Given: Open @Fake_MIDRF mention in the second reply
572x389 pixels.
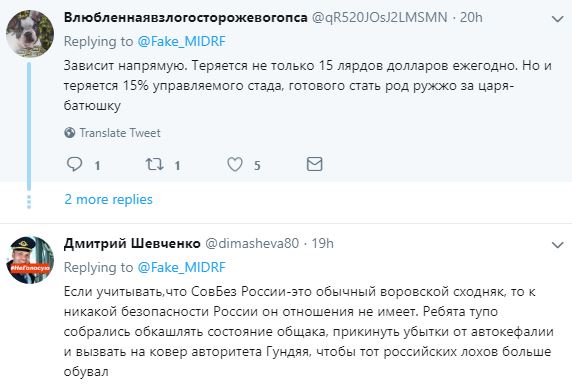Looking at the screenshot, I should pos(182,267).
